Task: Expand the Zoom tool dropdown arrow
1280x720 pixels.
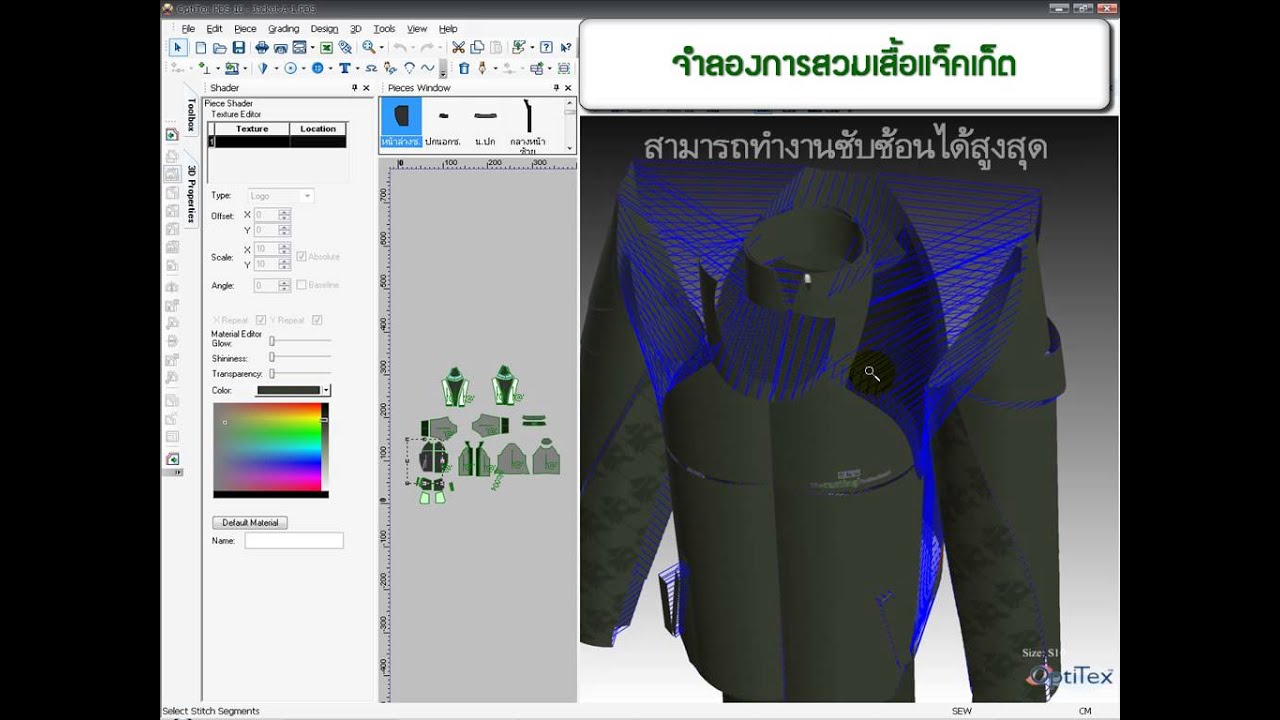Action: point(382,47)
